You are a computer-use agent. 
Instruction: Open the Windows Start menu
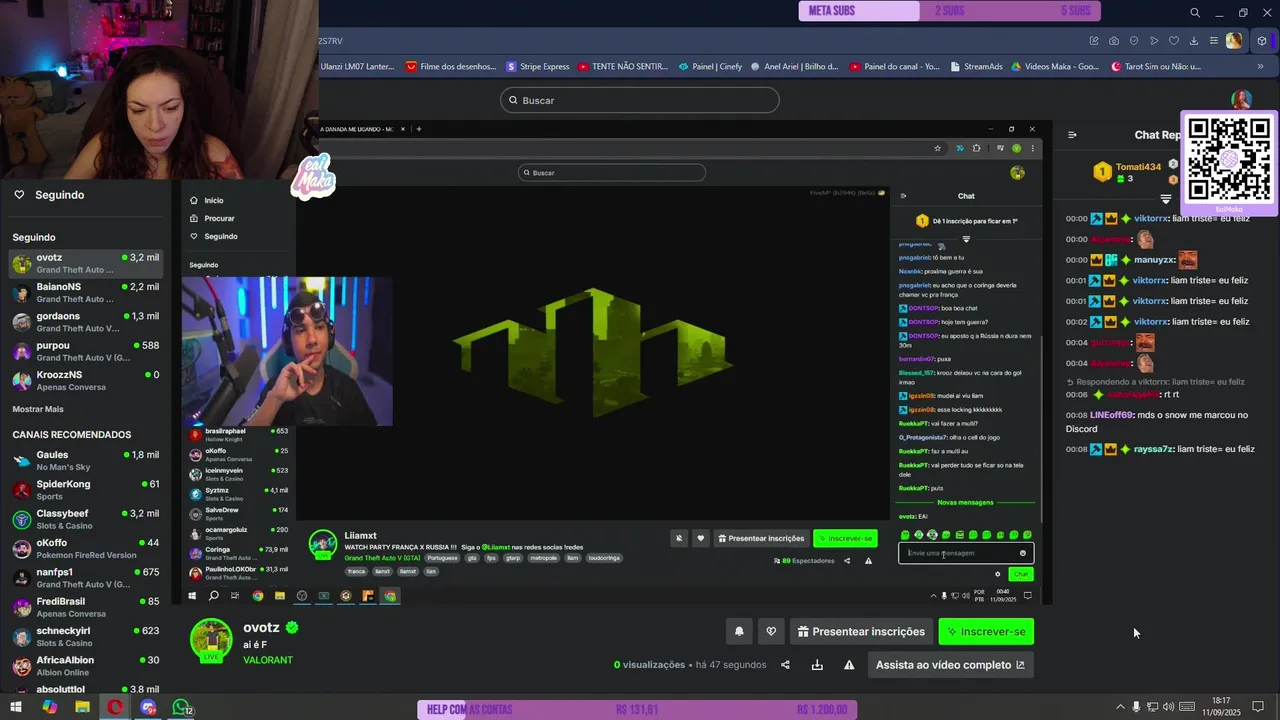(x=16, y=707)
